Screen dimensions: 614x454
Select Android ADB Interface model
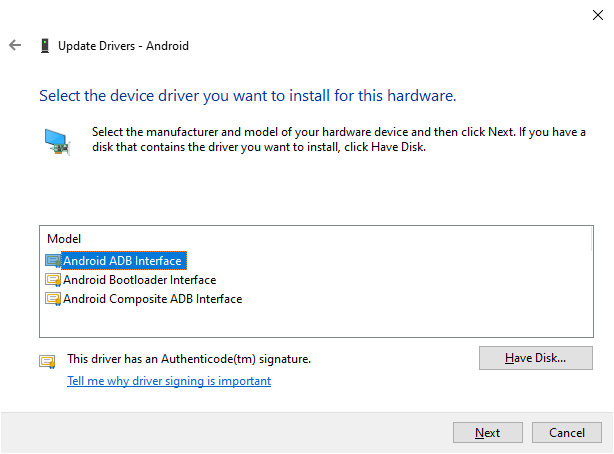(122, 261)
